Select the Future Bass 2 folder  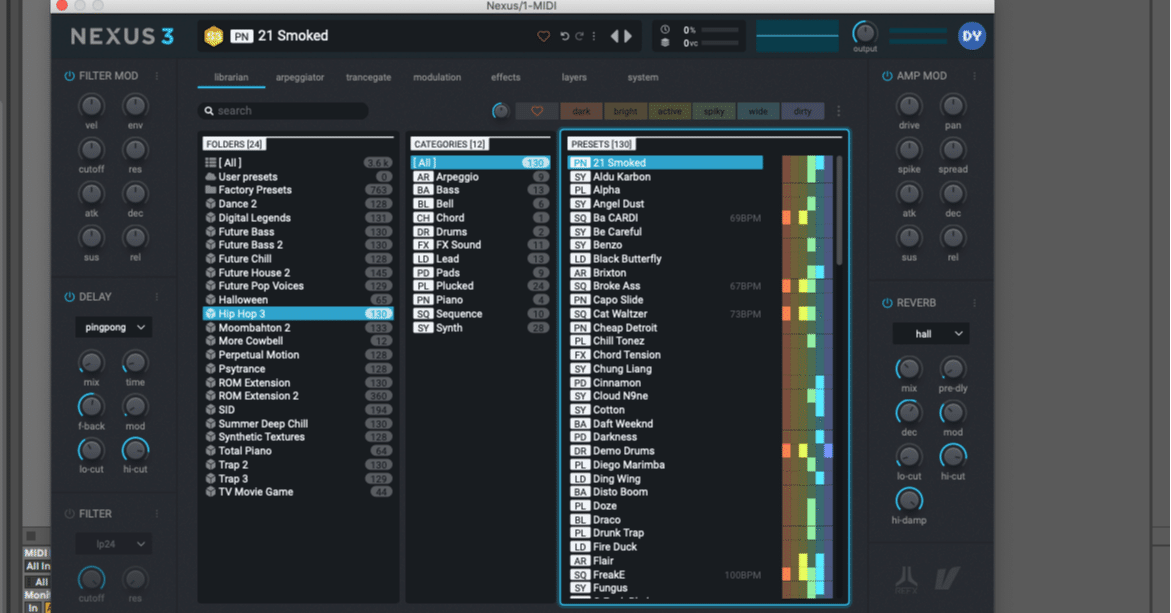(298, 245)
